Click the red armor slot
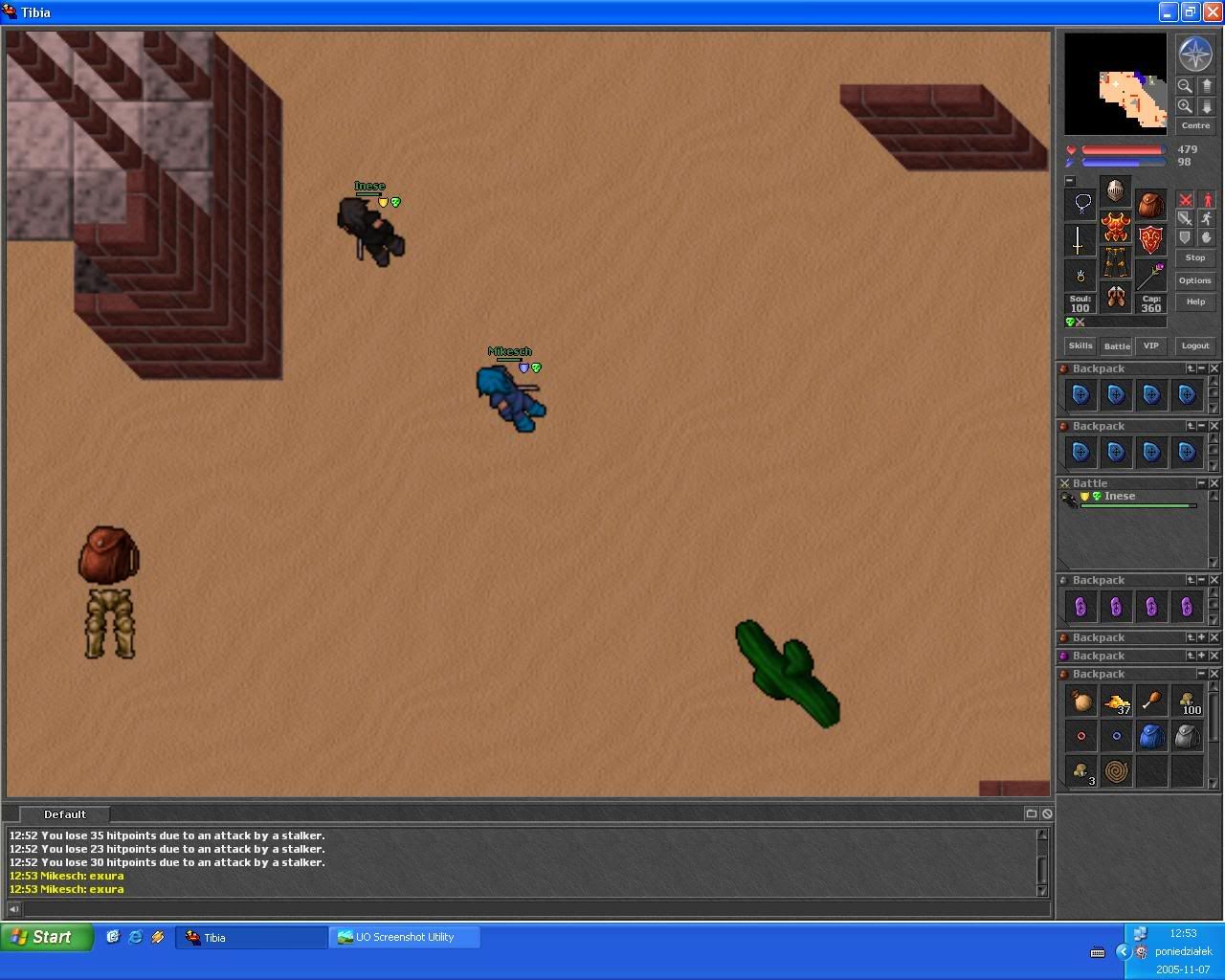The width and height of the screenshot is (1225, 980). pos(1116,227)
